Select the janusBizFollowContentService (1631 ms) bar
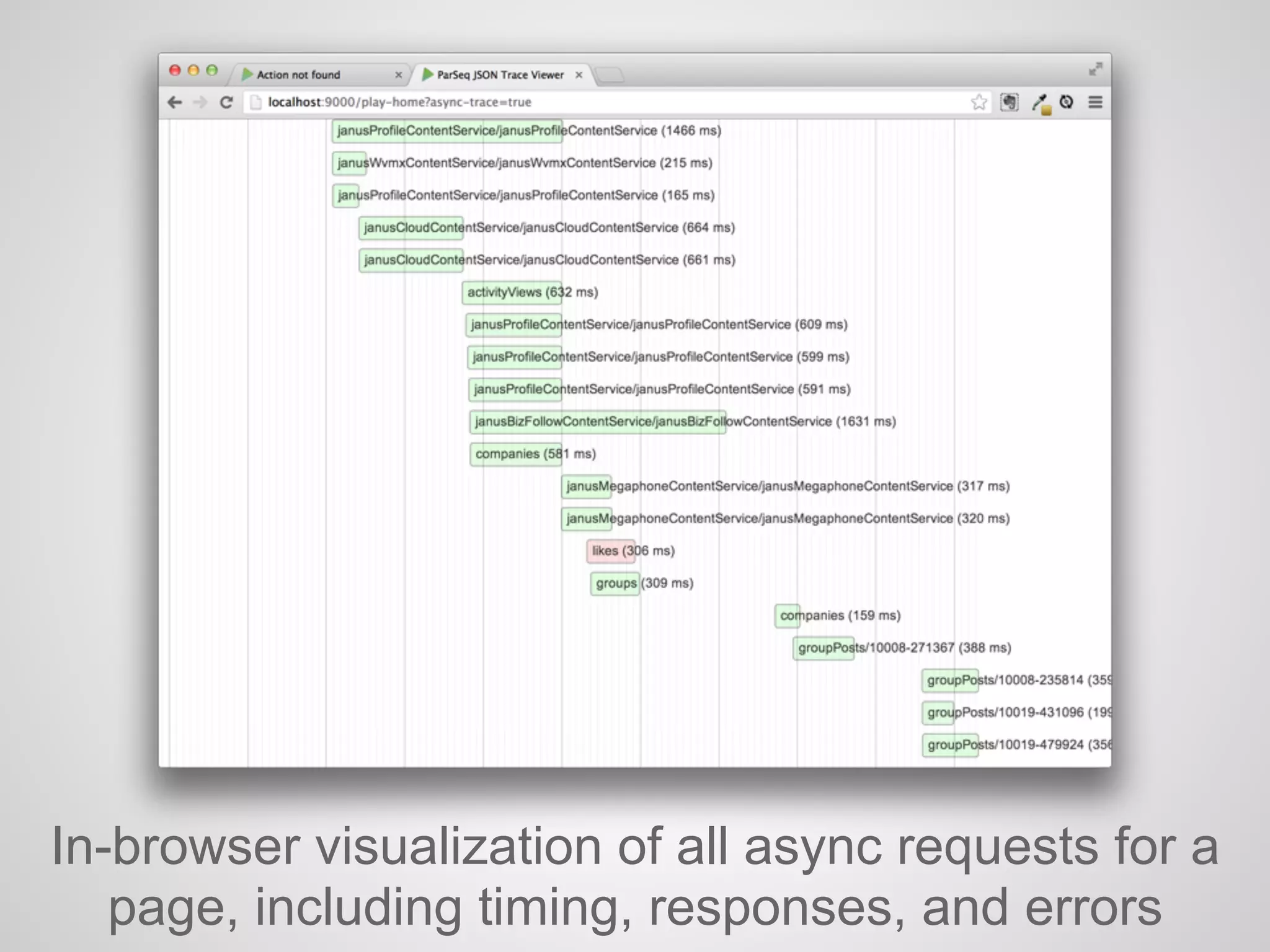 (x=597, y=422)
